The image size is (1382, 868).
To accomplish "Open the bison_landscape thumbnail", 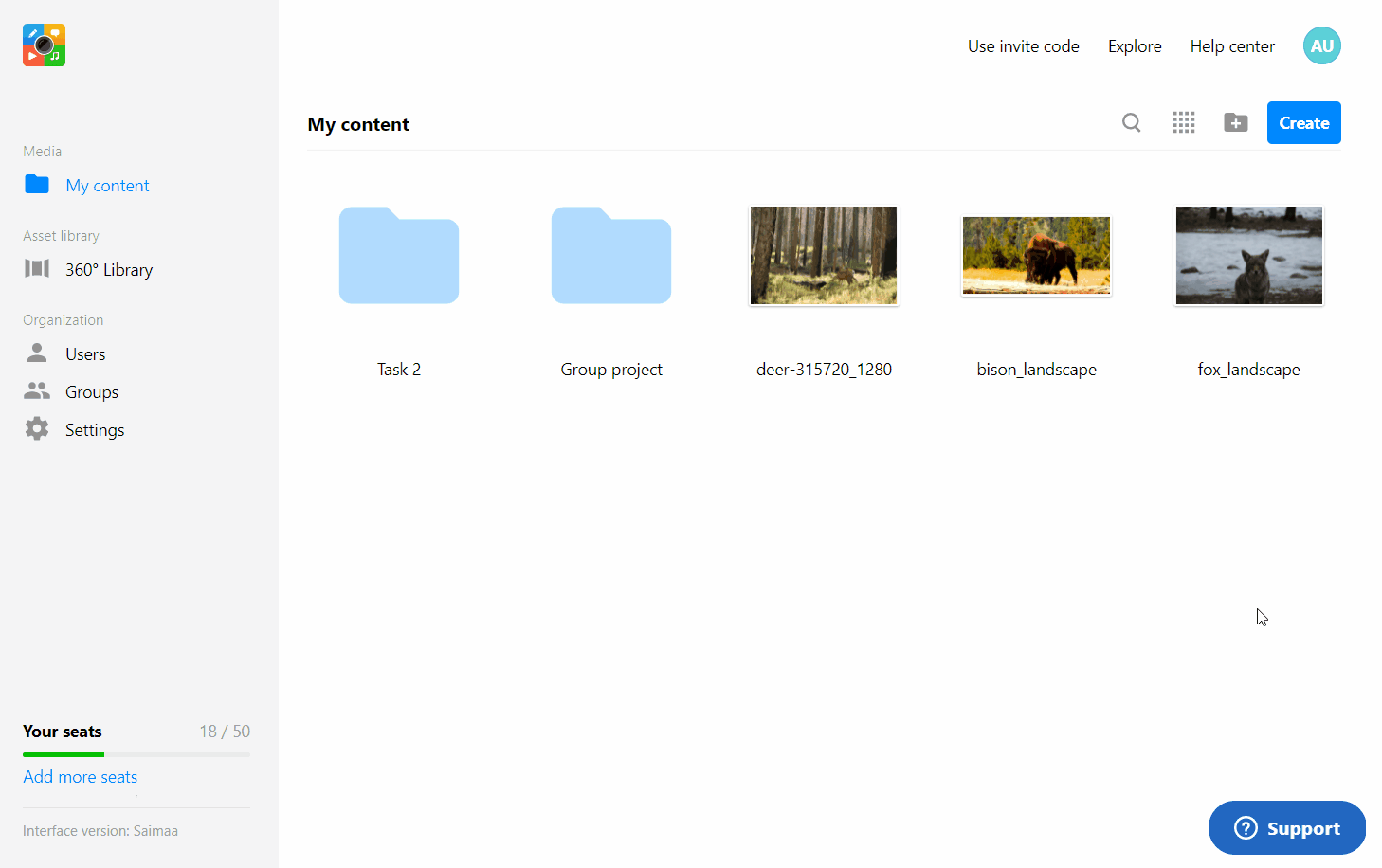I will point(1036,256).
